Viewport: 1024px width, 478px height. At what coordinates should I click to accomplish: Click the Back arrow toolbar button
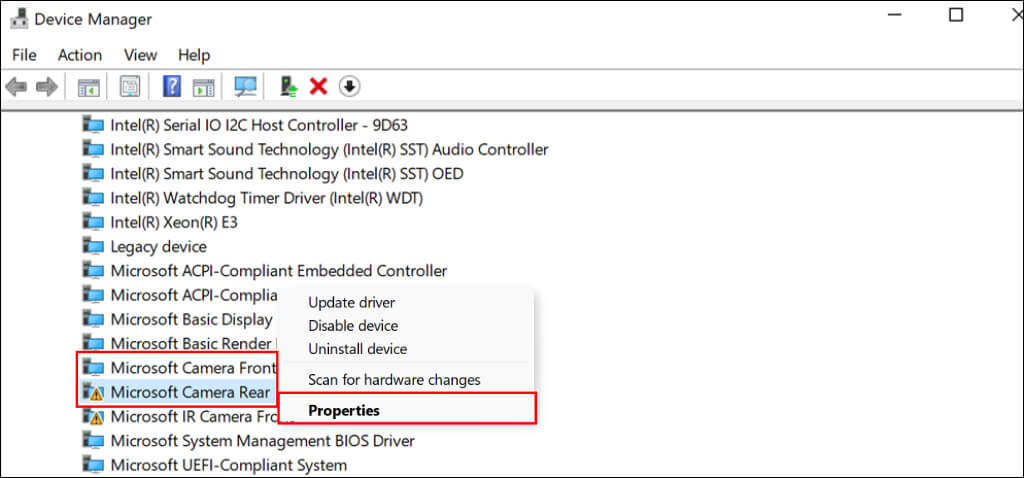[x=16, y=87]
